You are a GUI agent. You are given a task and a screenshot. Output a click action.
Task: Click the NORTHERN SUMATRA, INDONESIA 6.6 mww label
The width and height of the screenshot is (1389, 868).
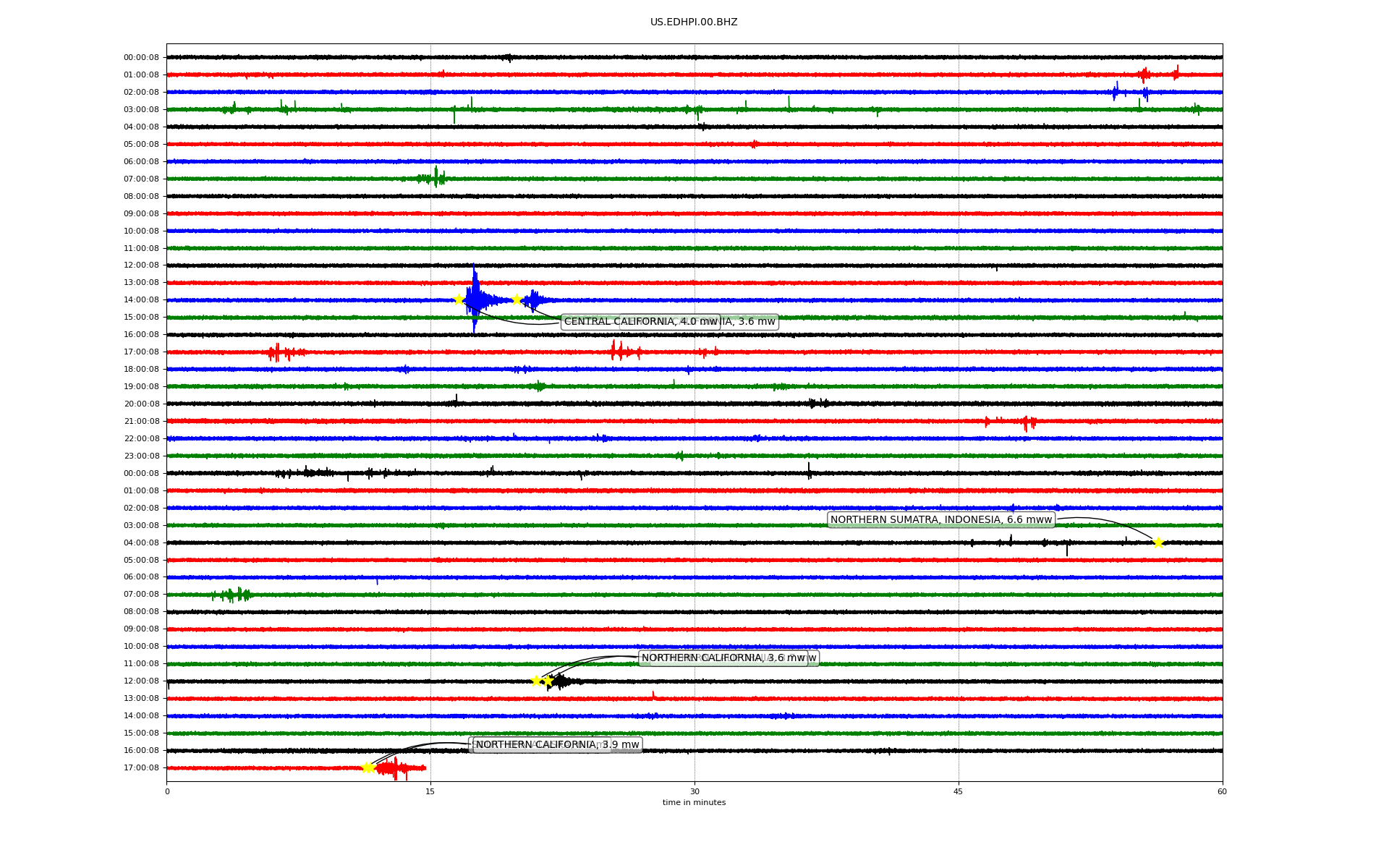(940, 519)
